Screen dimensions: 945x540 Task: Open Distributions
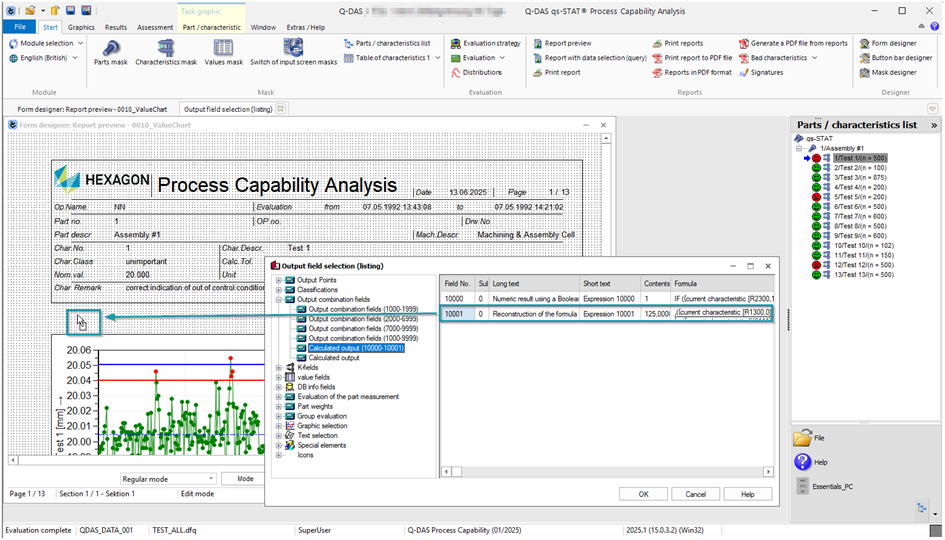(x=476, y=72)
